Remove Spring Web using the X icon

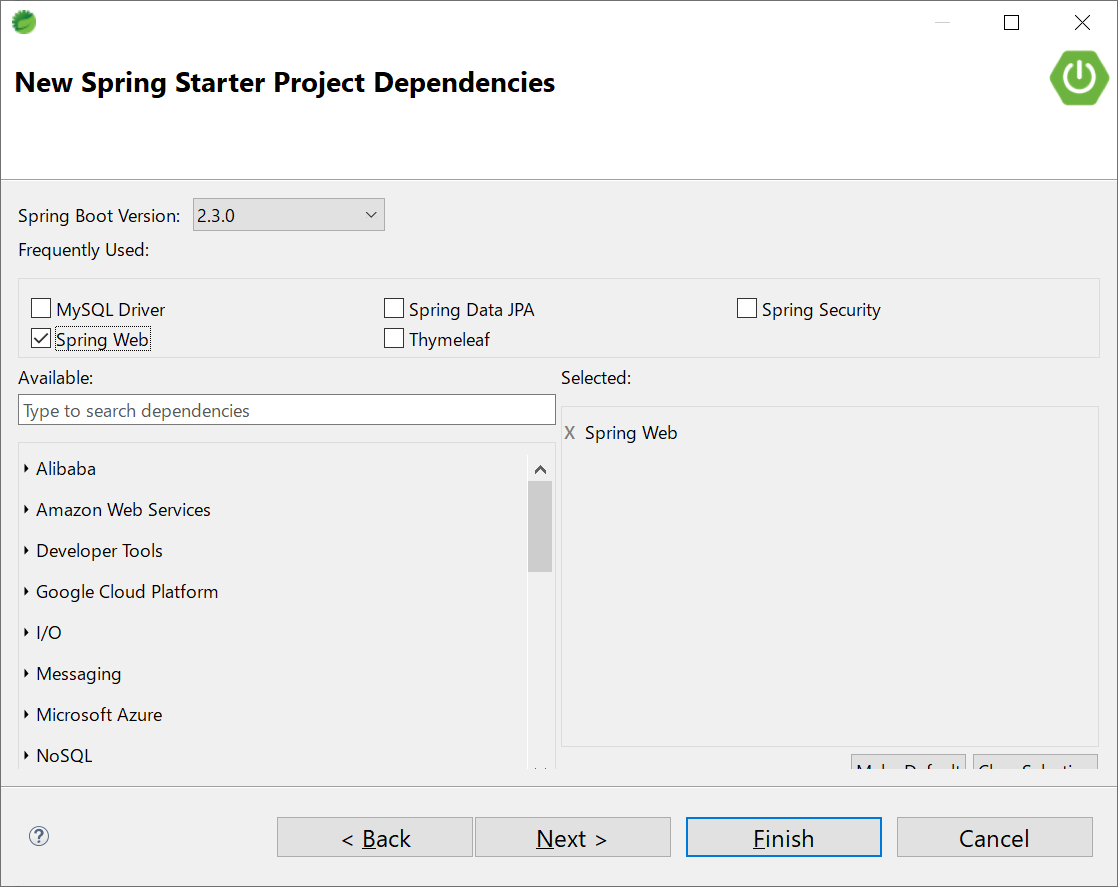tap(570, 433)
